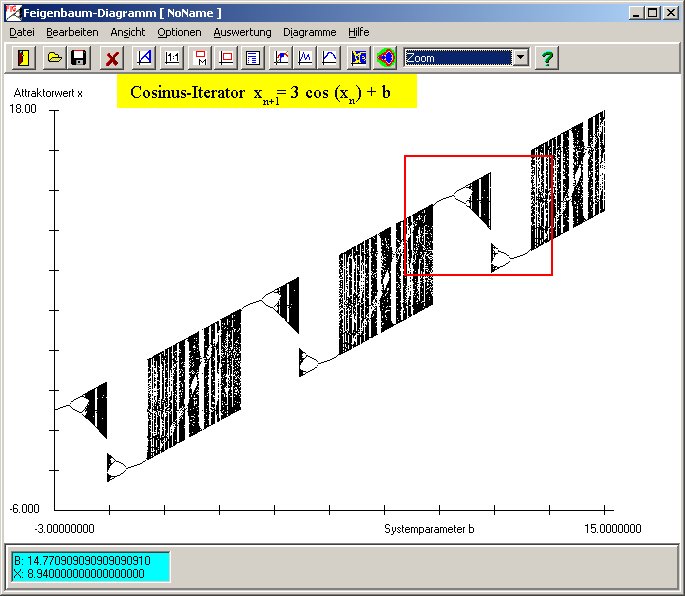The width and height of the screenshot is (685, 596).
Task: Open the Bearbeiten menu
Action: coord(72,32)
